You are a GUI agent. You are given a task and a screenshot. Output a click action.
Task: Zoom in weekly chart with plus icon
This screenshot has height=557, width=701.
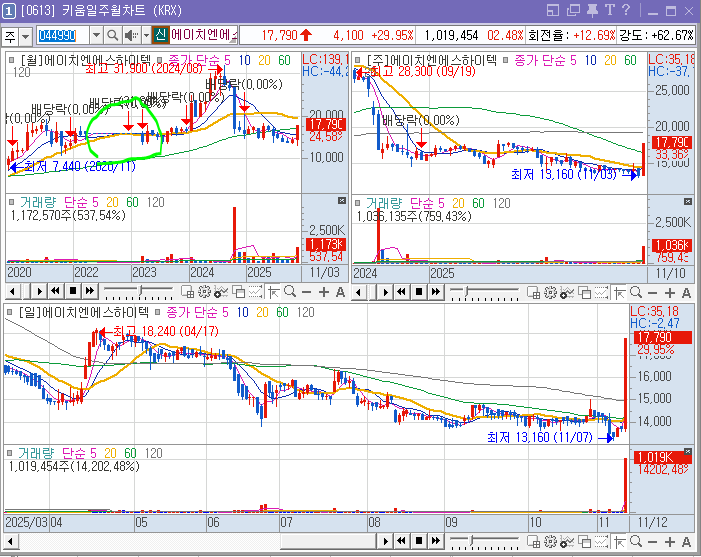669,293
